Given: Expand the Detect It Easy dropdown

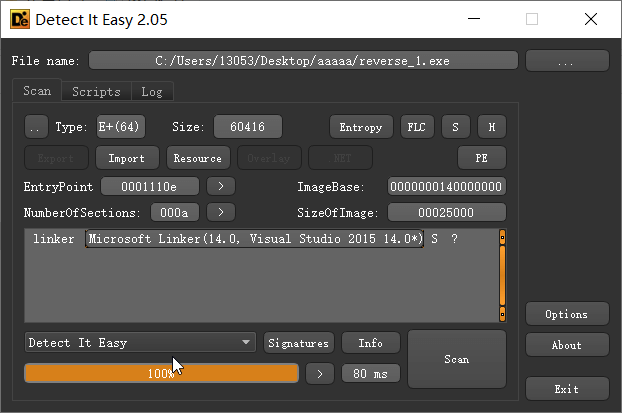Looking at the screenshot, I should pos(140,342).
